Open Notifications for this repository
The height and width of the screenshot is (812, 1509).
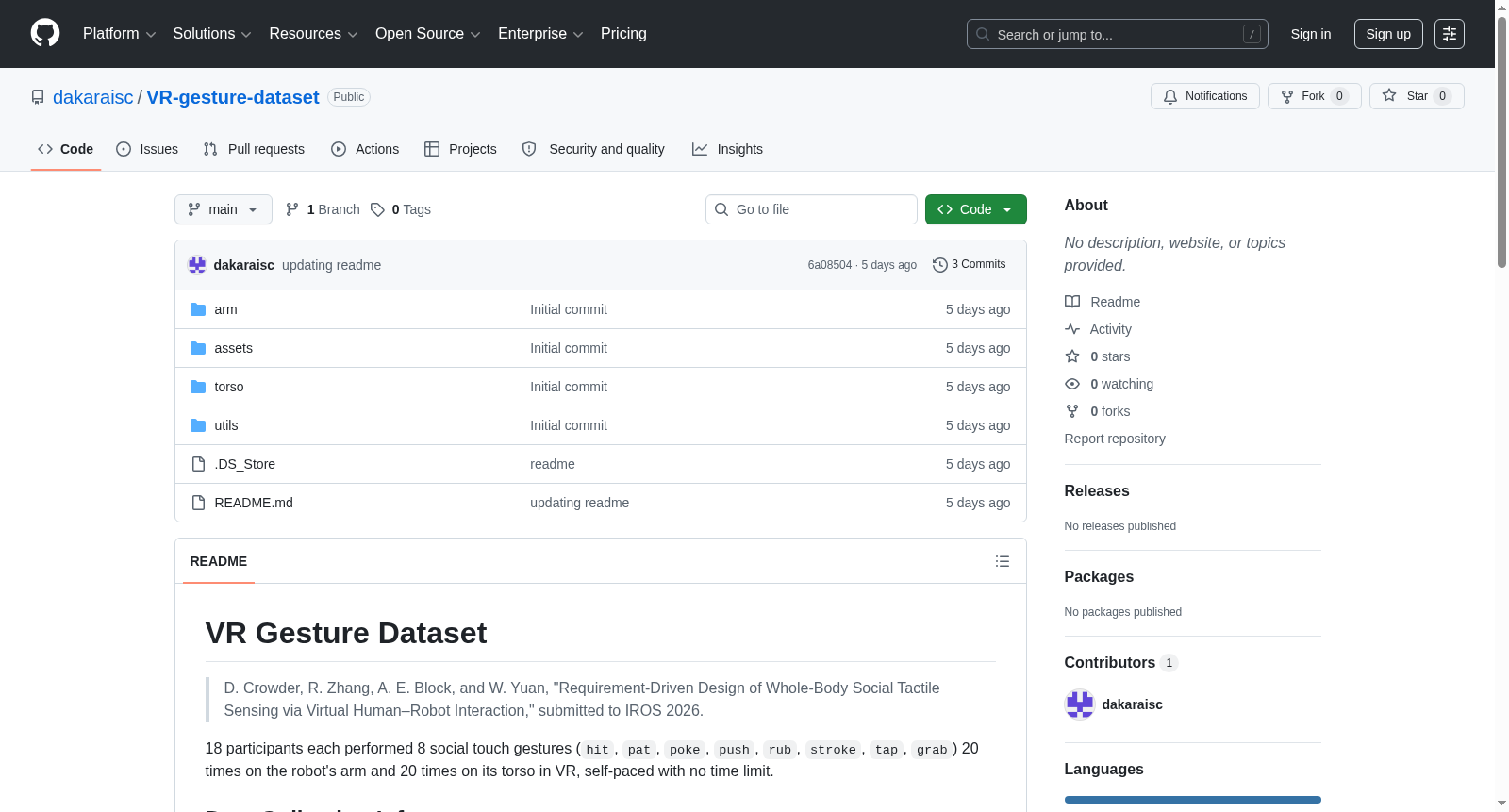[1205, 96]
